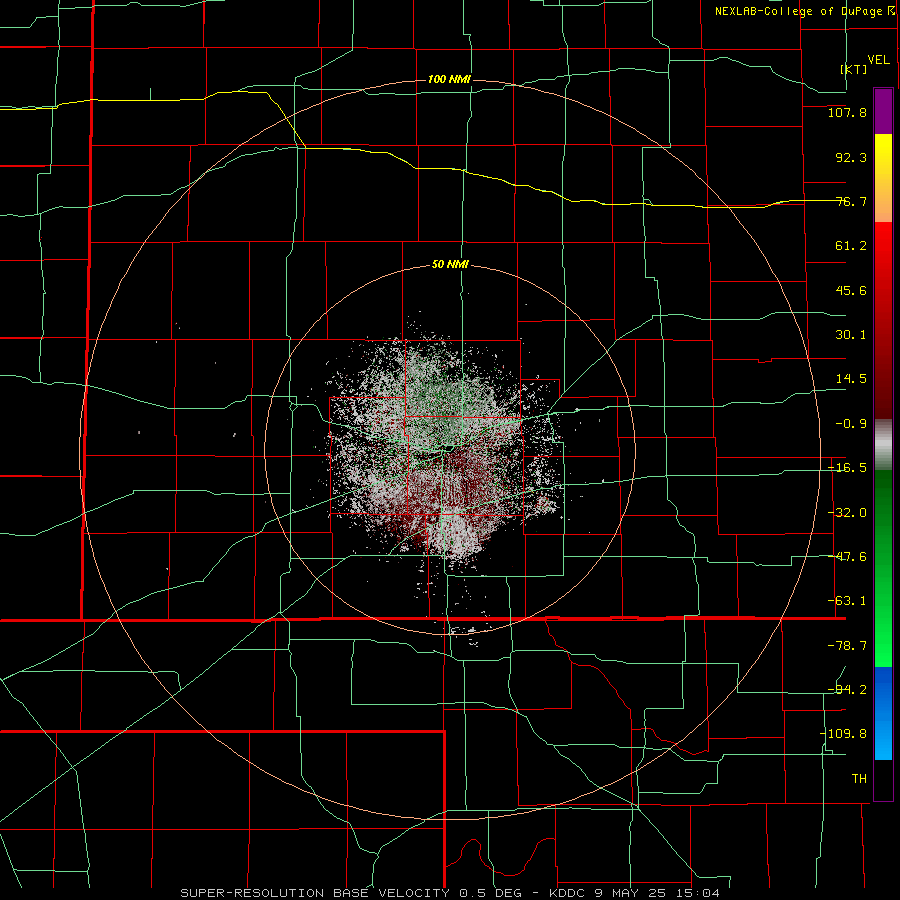Click the 61.2 velocity scale value
900x900 pixels.
click(x=851, y=246)
